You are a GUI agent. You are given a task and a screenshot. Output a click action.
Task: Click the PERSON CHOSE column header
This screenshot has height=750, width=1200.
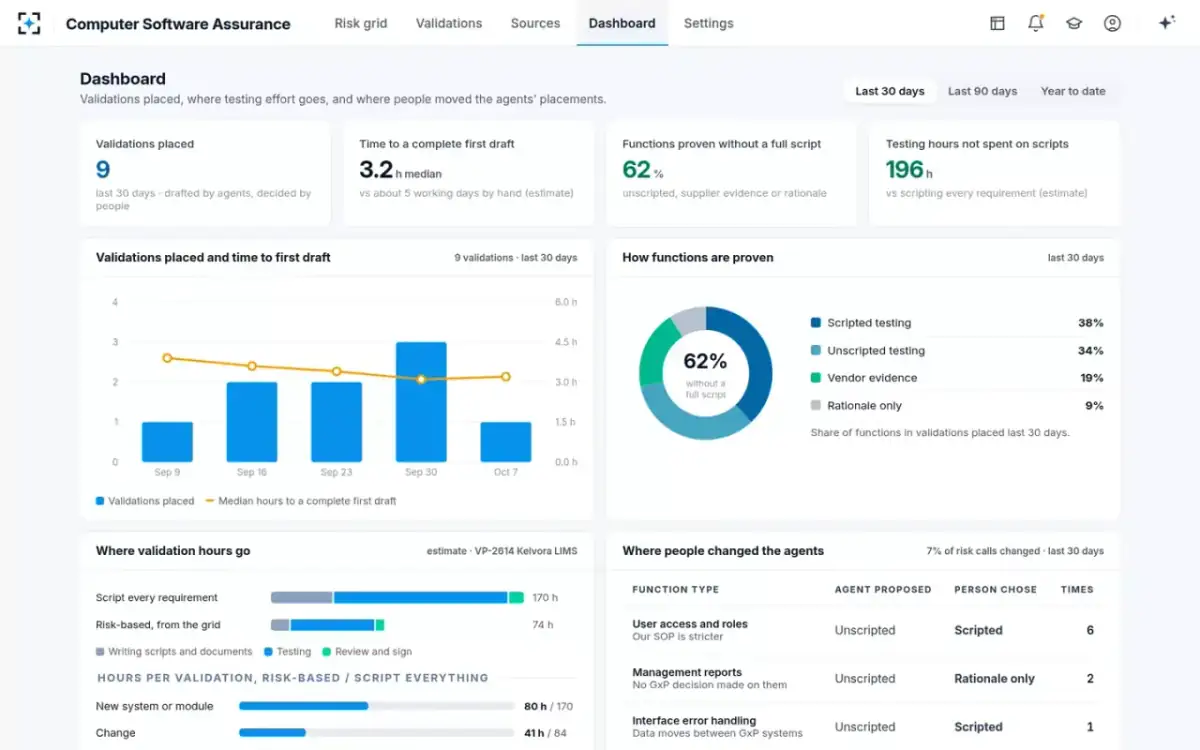[996, 590]
